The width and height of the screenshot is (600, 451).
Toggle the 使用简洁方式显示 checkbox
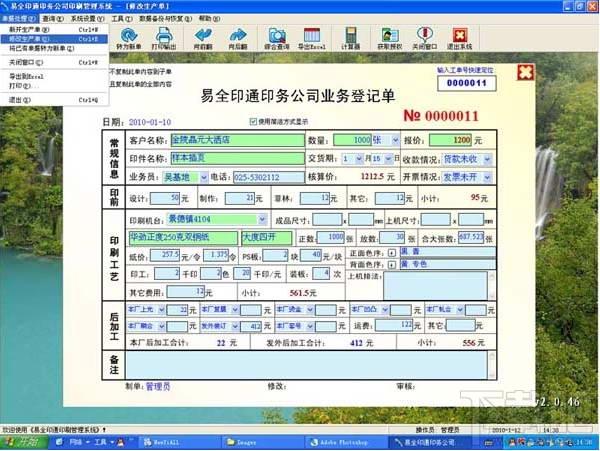pos(253,121)
